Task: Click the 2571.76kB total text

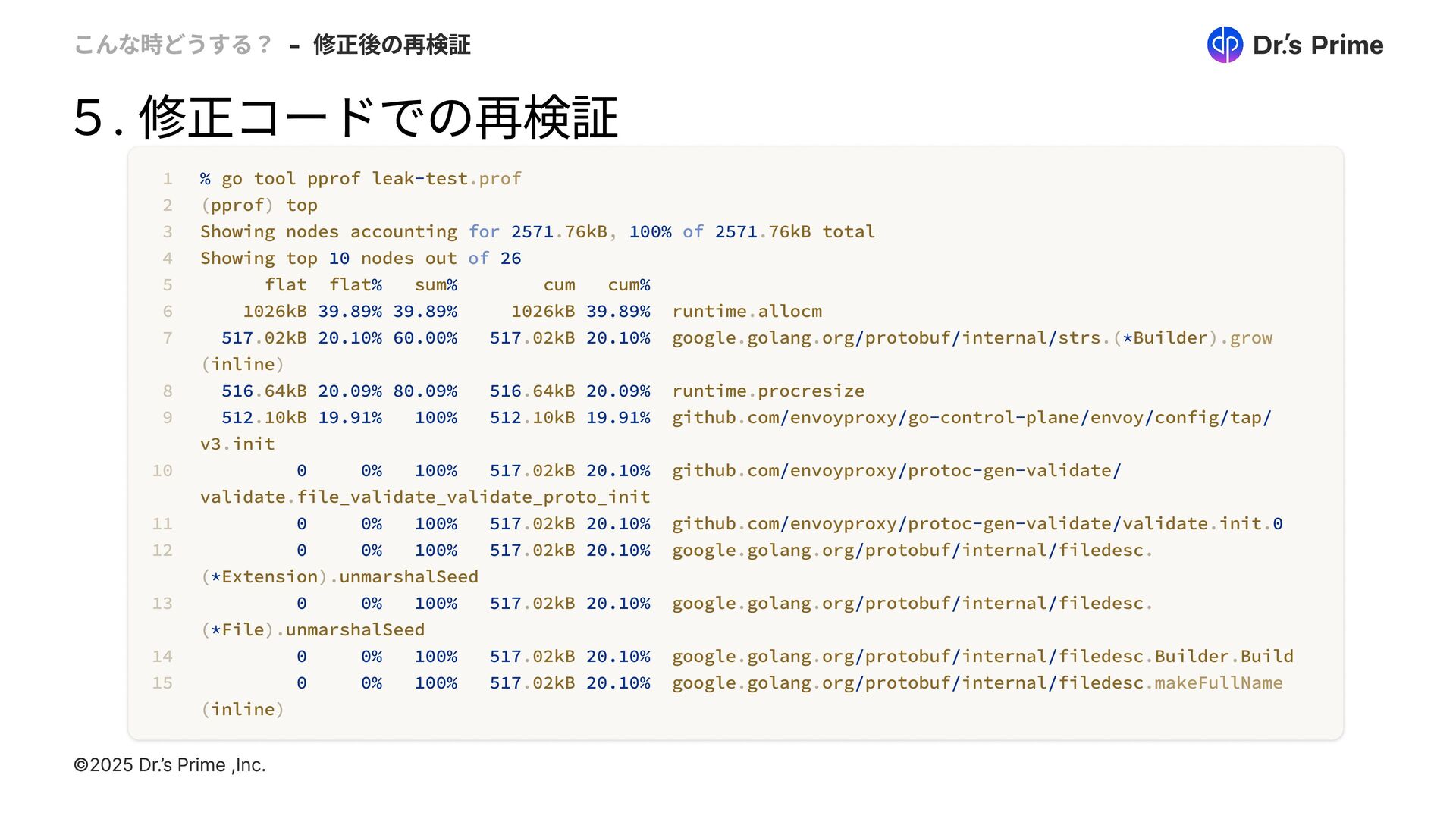Action: pos(794,232)
